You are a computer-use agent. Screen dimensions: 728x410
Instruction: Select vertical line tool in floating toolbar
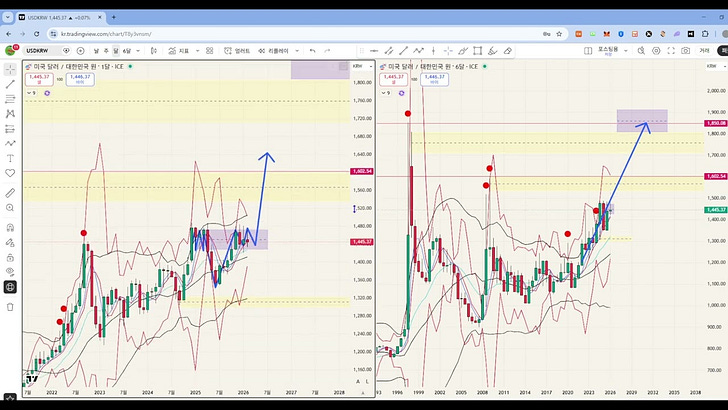(433, 51)
